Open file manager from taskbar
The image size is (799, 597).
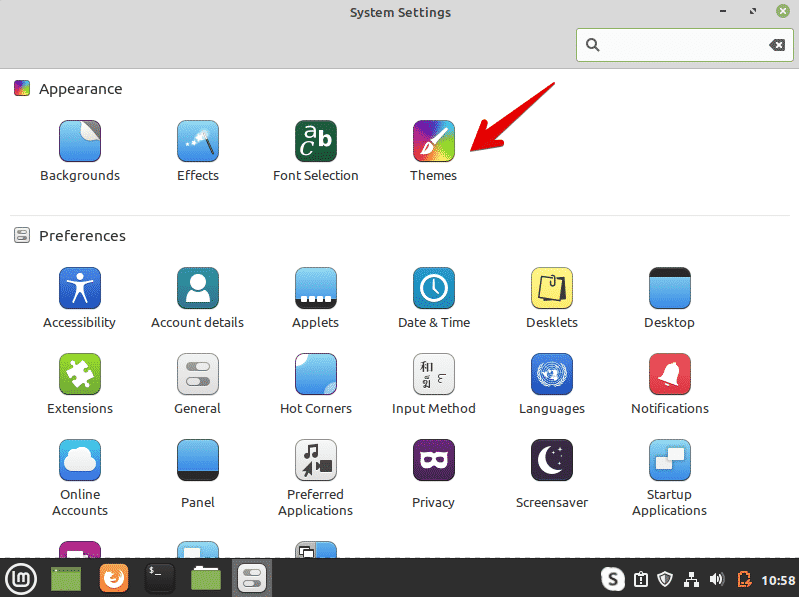pyautogui.click(x=206, y=579)
